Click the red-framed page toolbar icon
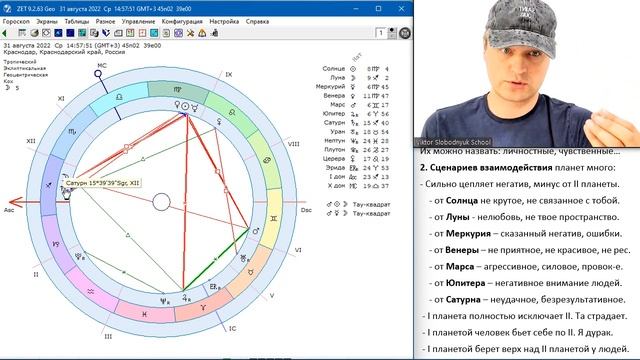This screenshot has height=360, width=640. pyautogui.click(x=142, y=33)
